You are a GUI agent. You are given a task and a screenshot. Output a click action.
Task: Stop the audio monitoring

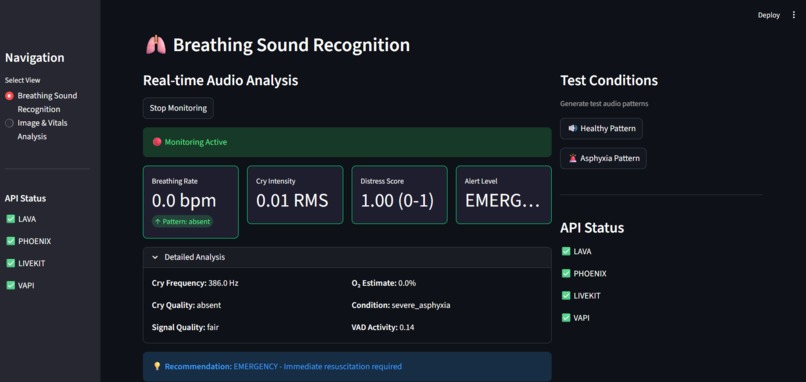pos(178,108)
